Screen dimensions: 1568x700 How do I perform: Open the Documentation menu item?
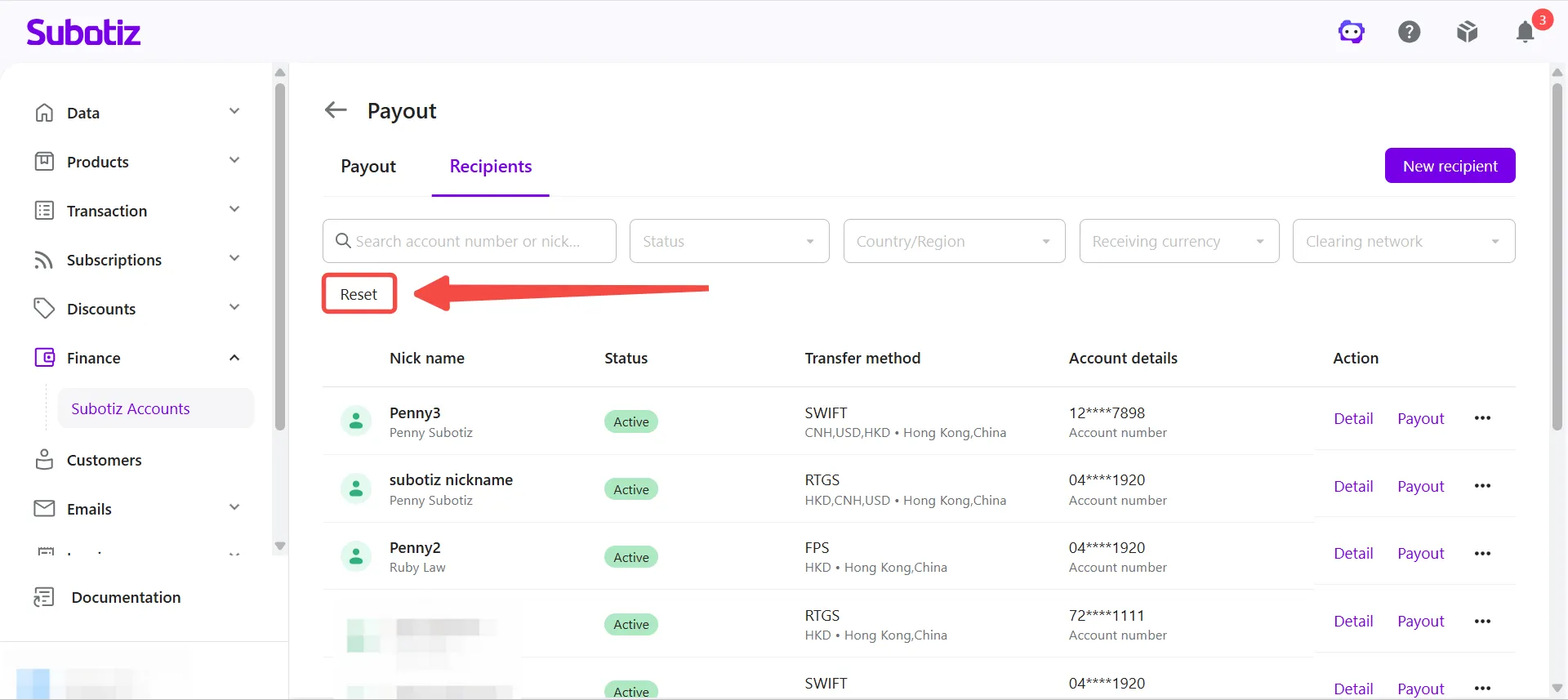pyautogui.click(x=126, y=598)
